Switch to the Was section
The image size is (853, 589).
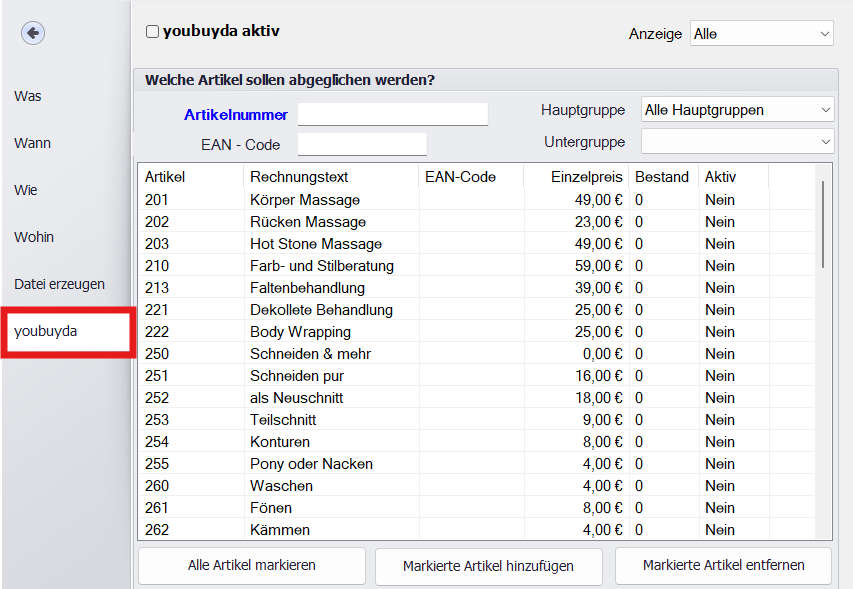[28, 96]
